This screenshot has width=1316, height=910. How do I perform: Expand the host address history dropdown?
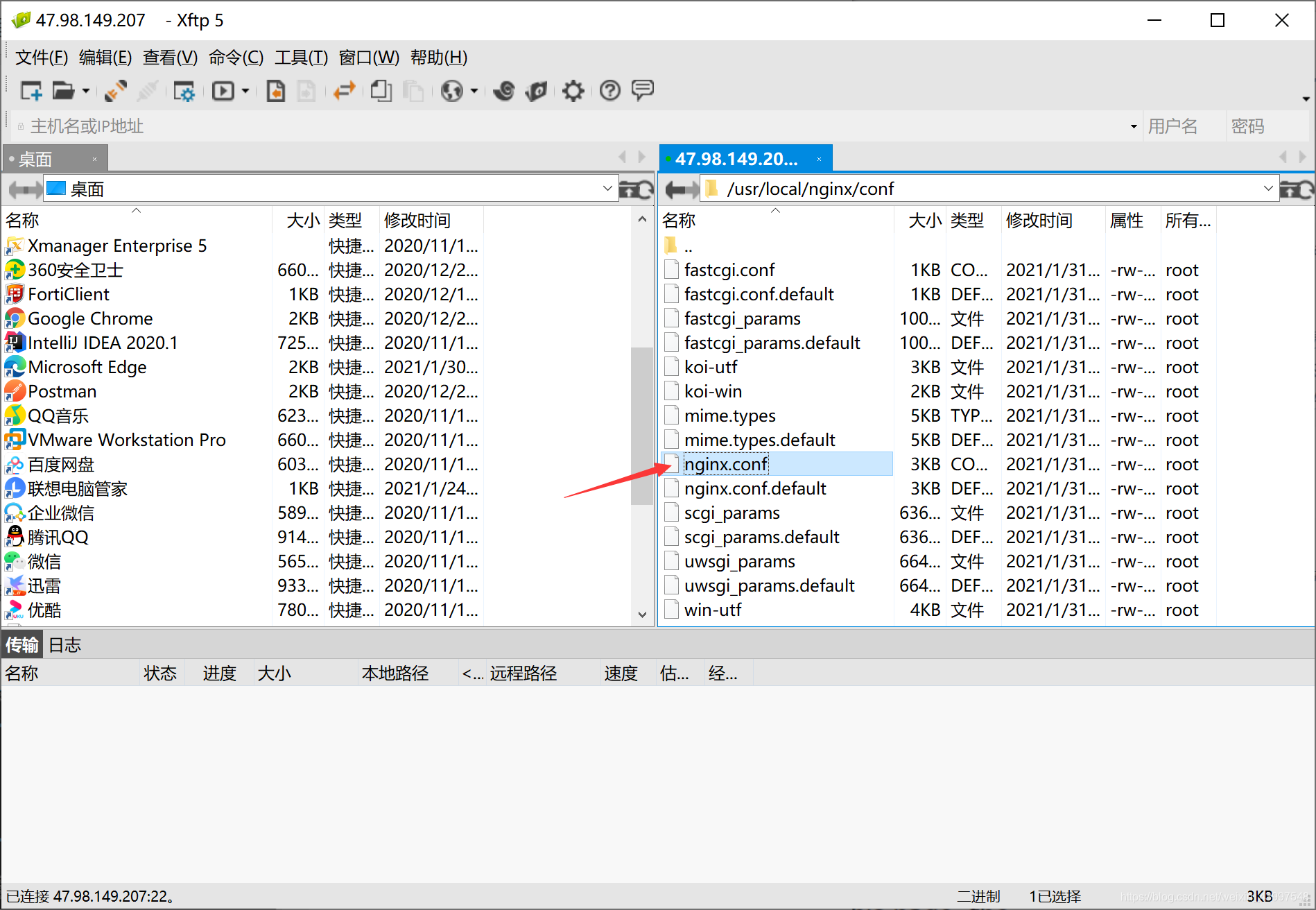pyautogui.click(x=1134, y=126)
